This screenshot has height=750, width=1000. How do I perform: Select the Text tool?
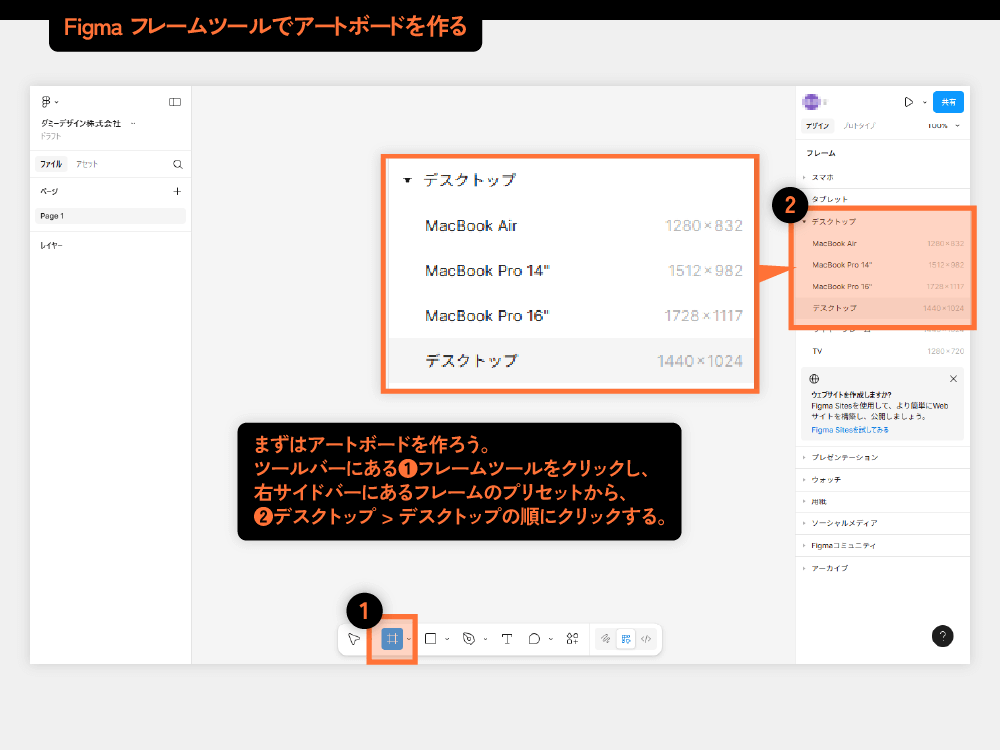point(507,639)
